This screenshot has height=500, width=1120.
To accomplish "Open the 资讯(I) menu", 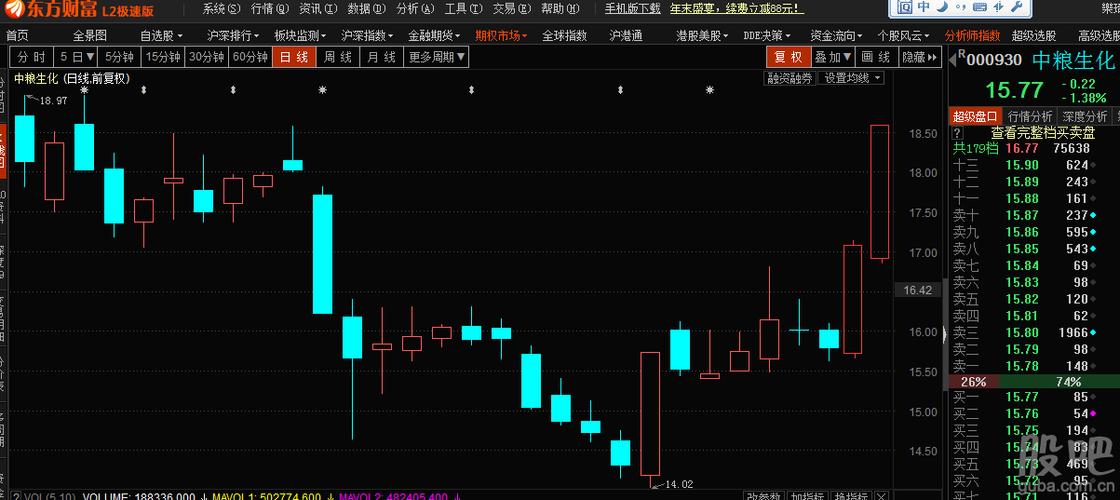I will [x=319, y=9].
